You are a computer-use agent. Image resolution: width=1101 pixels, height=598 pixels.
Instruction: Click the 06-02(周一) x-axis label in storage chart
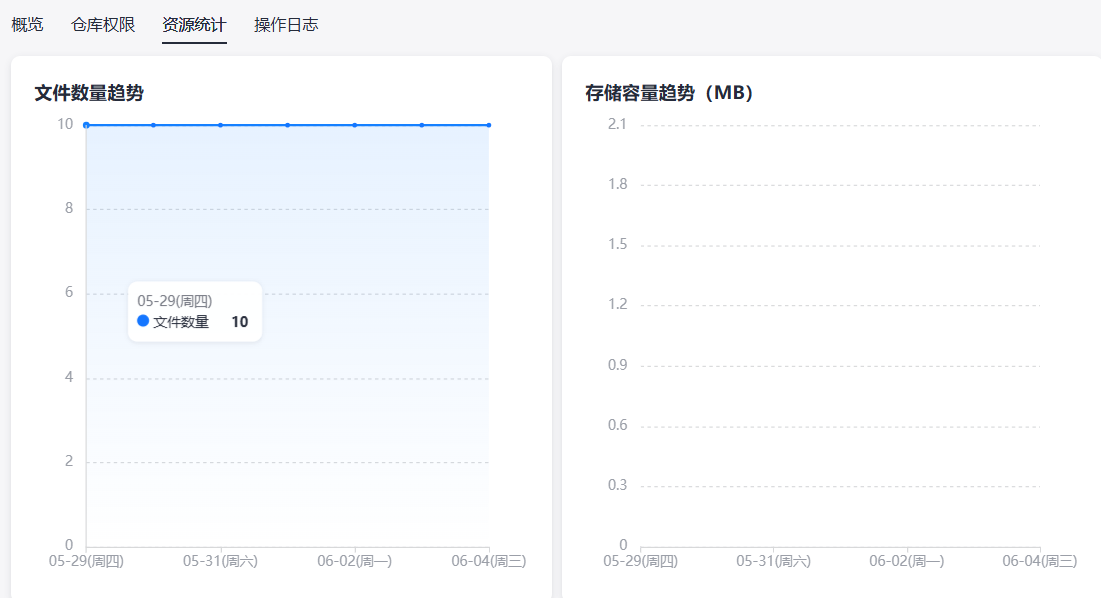click(906, 561)
